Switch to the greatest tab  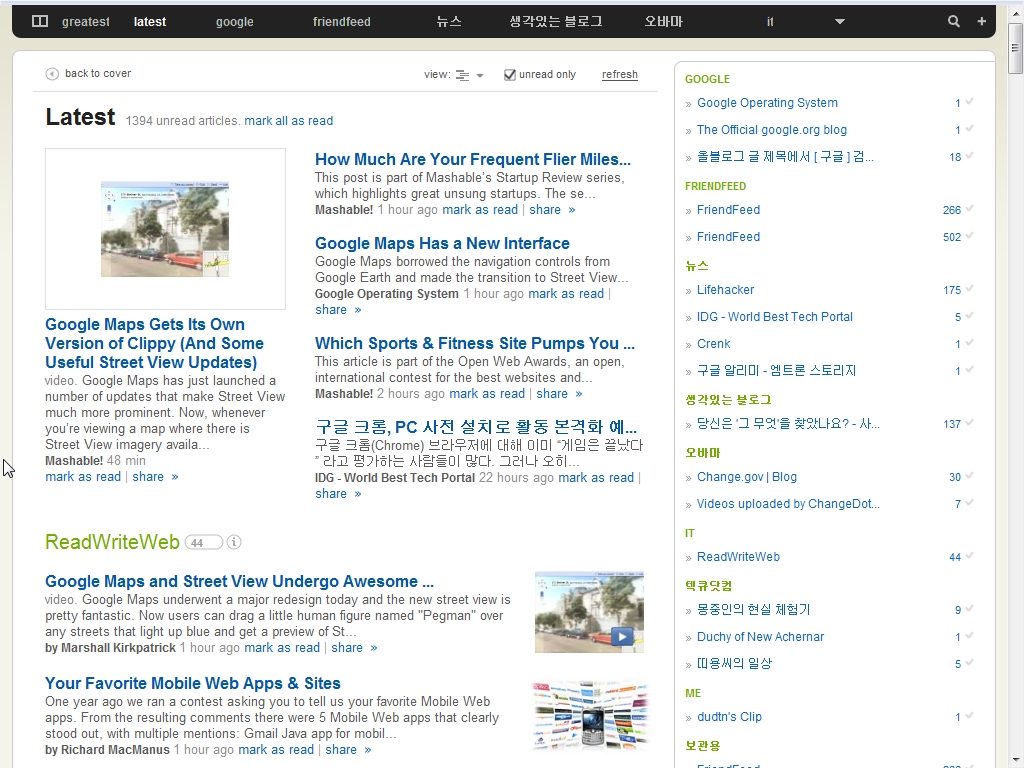pos(85,22)
